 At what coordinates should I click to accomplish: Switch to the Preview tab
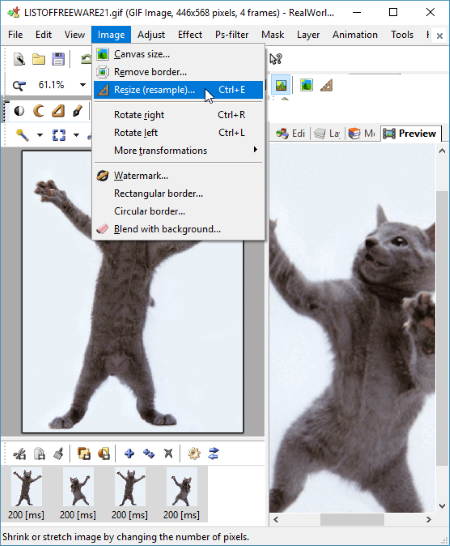pos(410,133)
